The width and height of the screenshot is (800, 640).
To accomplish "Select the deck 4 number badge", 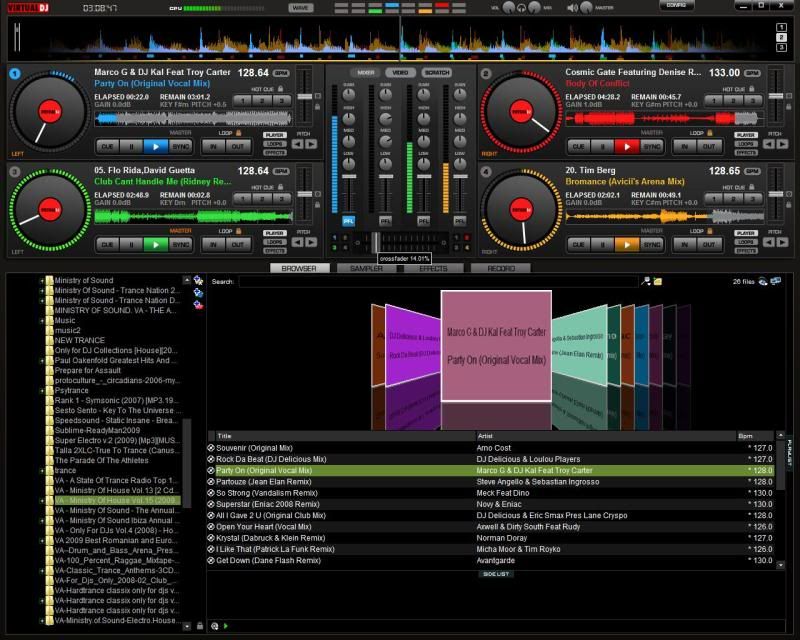I will pos(486,172).
